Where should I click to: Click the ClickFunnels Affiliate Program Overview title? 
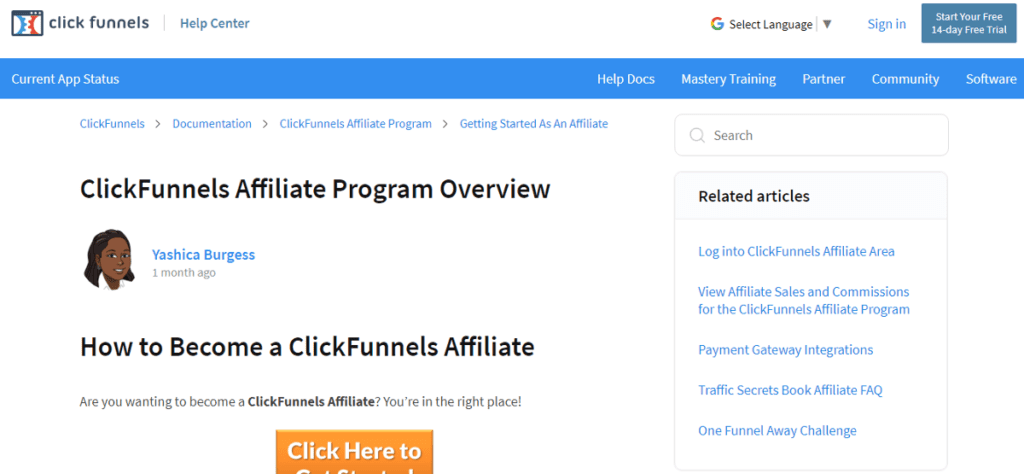[315, 189]
